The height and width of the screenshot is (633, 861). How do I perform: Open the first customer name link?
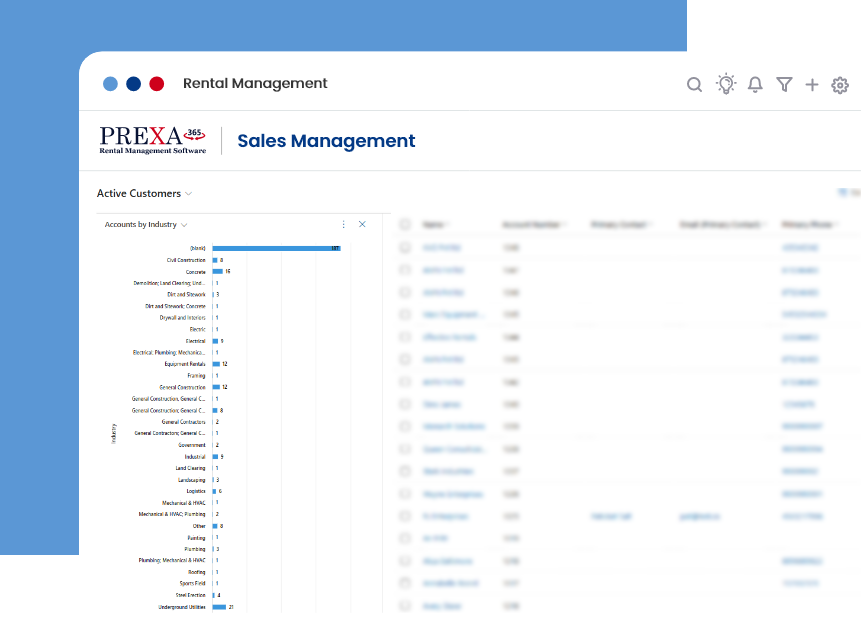[x=442, y=247]
